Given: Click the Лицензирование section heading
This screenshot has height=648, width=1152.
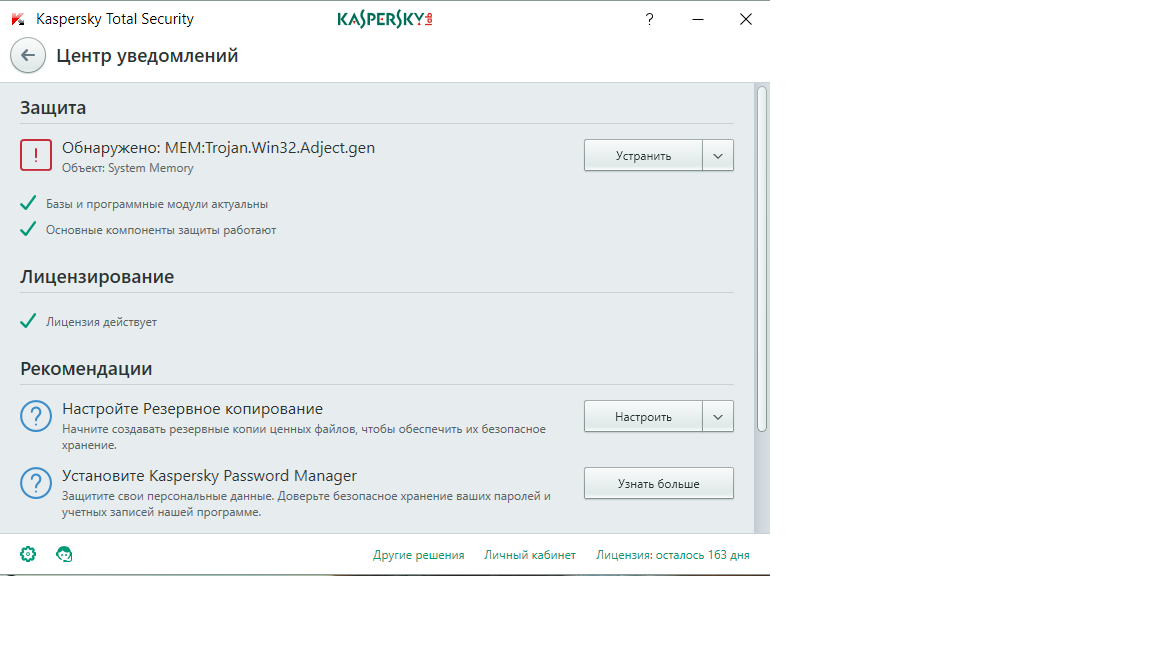Looking at the screenshot, I should [x=97, y=276].
